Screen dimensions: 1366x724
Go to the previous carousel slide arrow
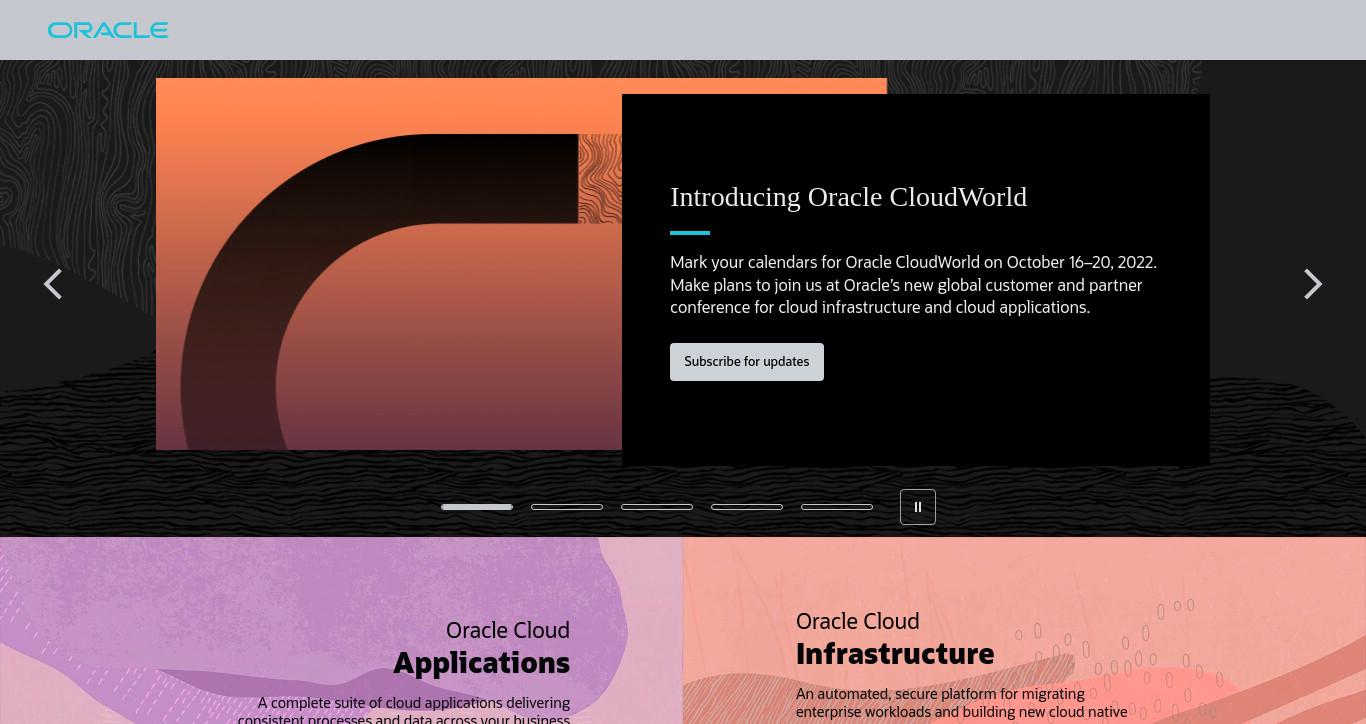click(53, 284)
